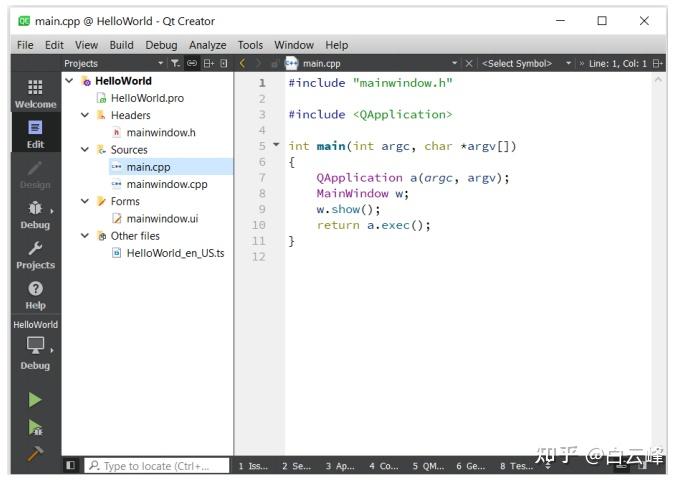Open filter tree options icon
The height and width of the screenshot is (484, 682).
(175, 63)
